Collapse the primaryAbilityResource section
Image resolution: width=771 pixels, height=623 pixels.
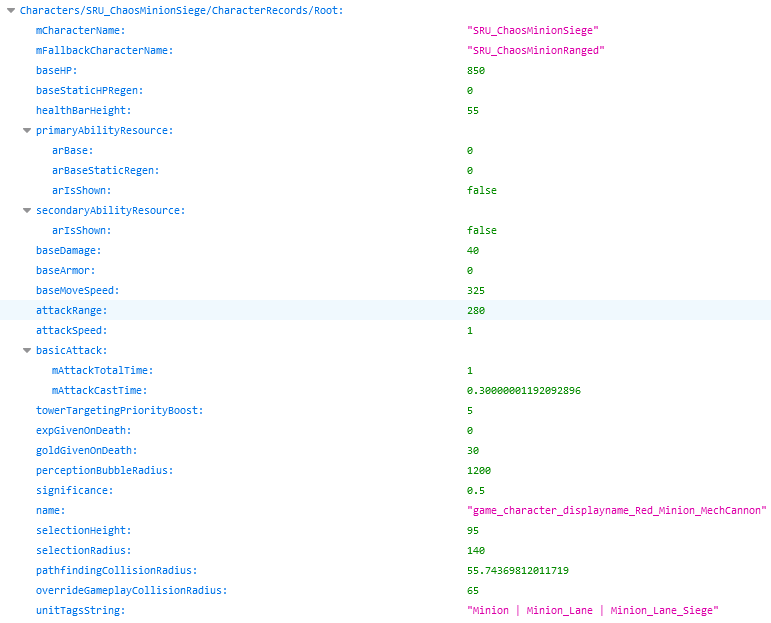click(27, 130)
